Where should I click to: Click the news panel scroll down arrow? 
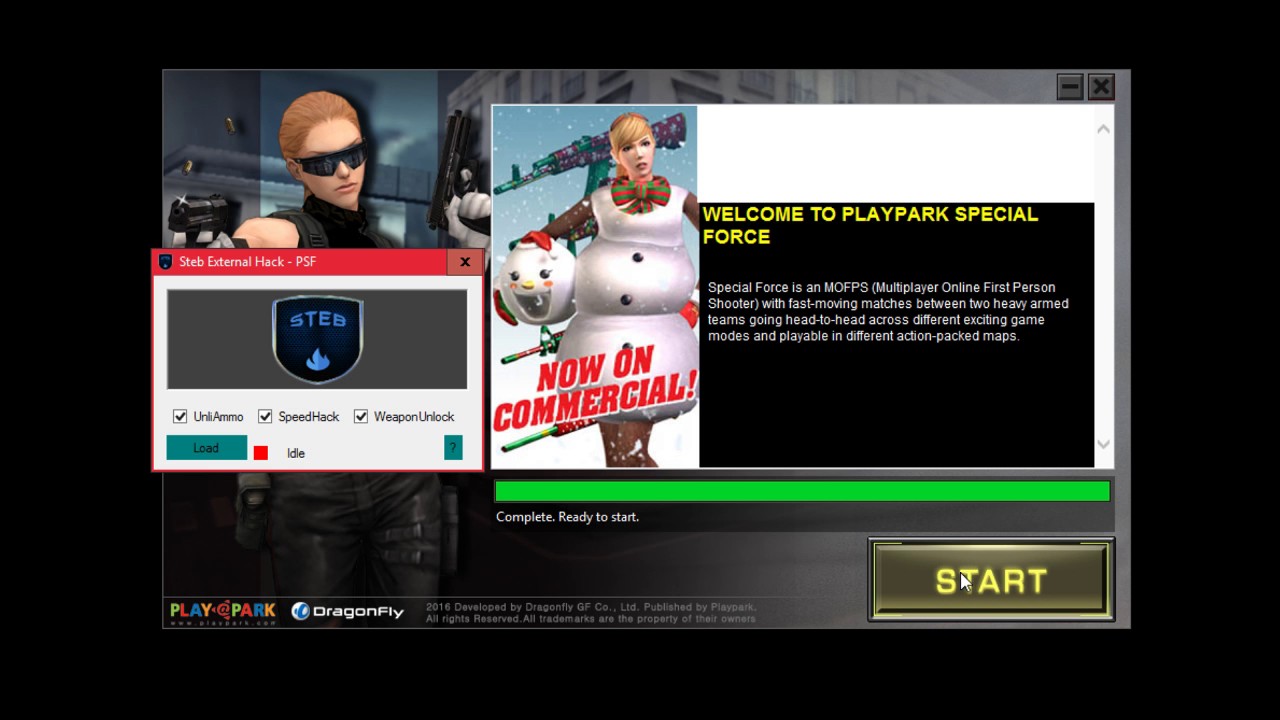coord(1103,444)
